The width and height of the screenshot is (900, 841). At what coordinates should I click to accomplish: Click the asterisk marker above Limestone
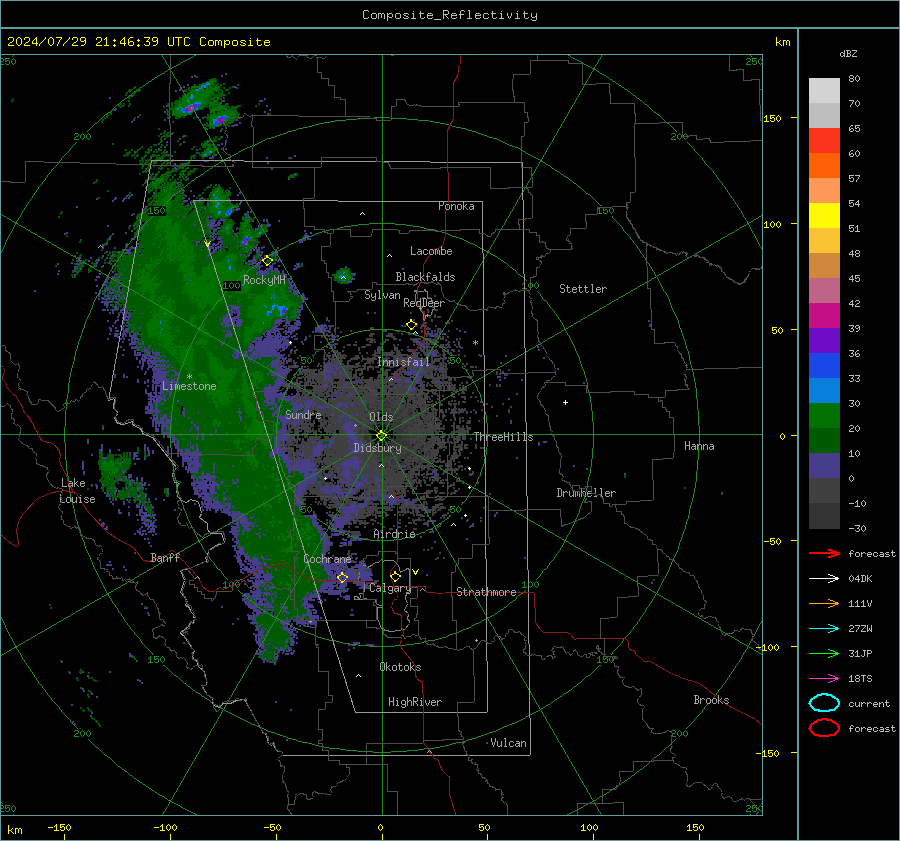189,377
